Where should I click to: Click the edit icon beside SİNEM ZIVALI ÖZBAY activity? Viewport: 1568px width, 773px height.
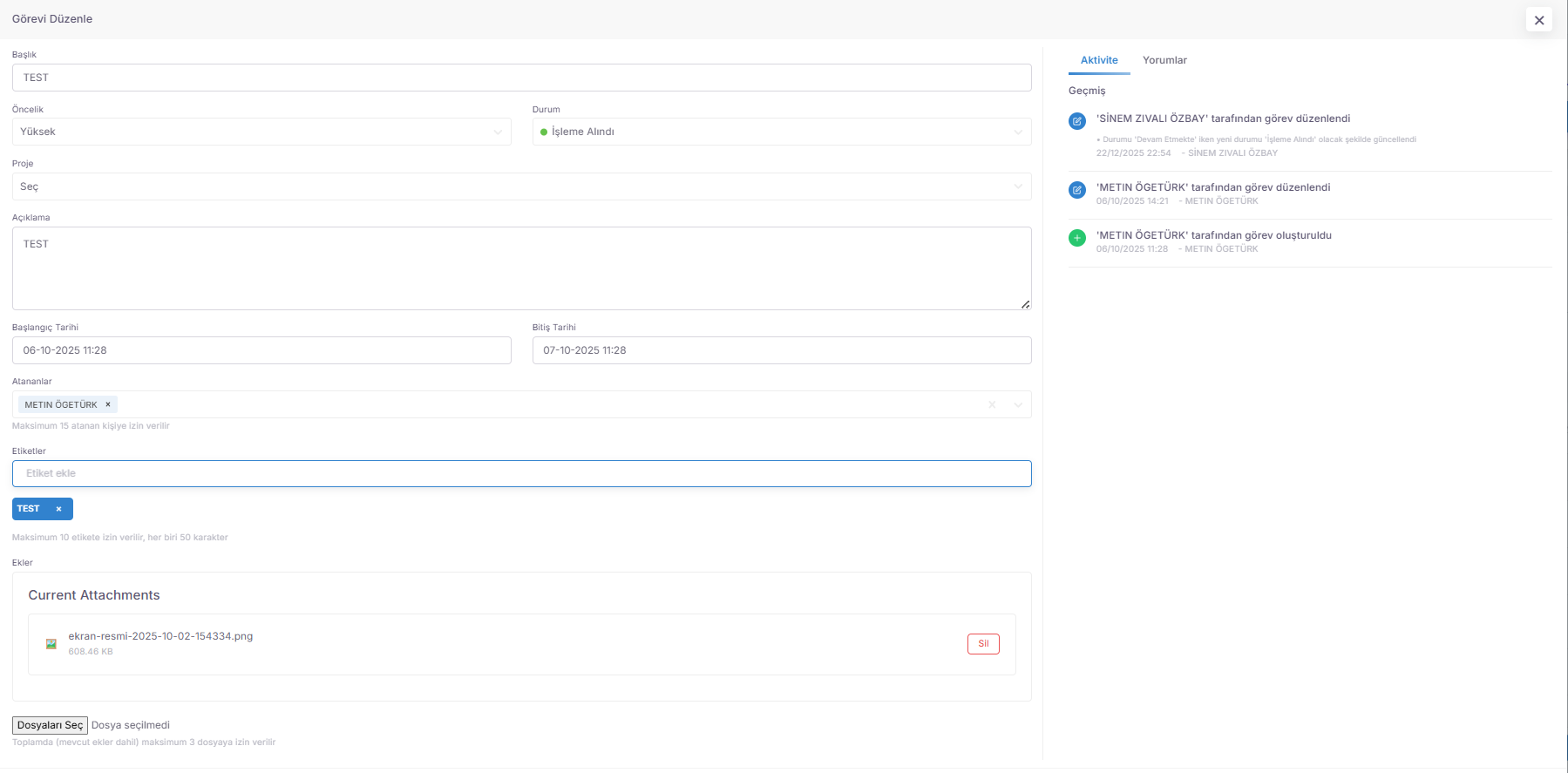(1077, 121)
